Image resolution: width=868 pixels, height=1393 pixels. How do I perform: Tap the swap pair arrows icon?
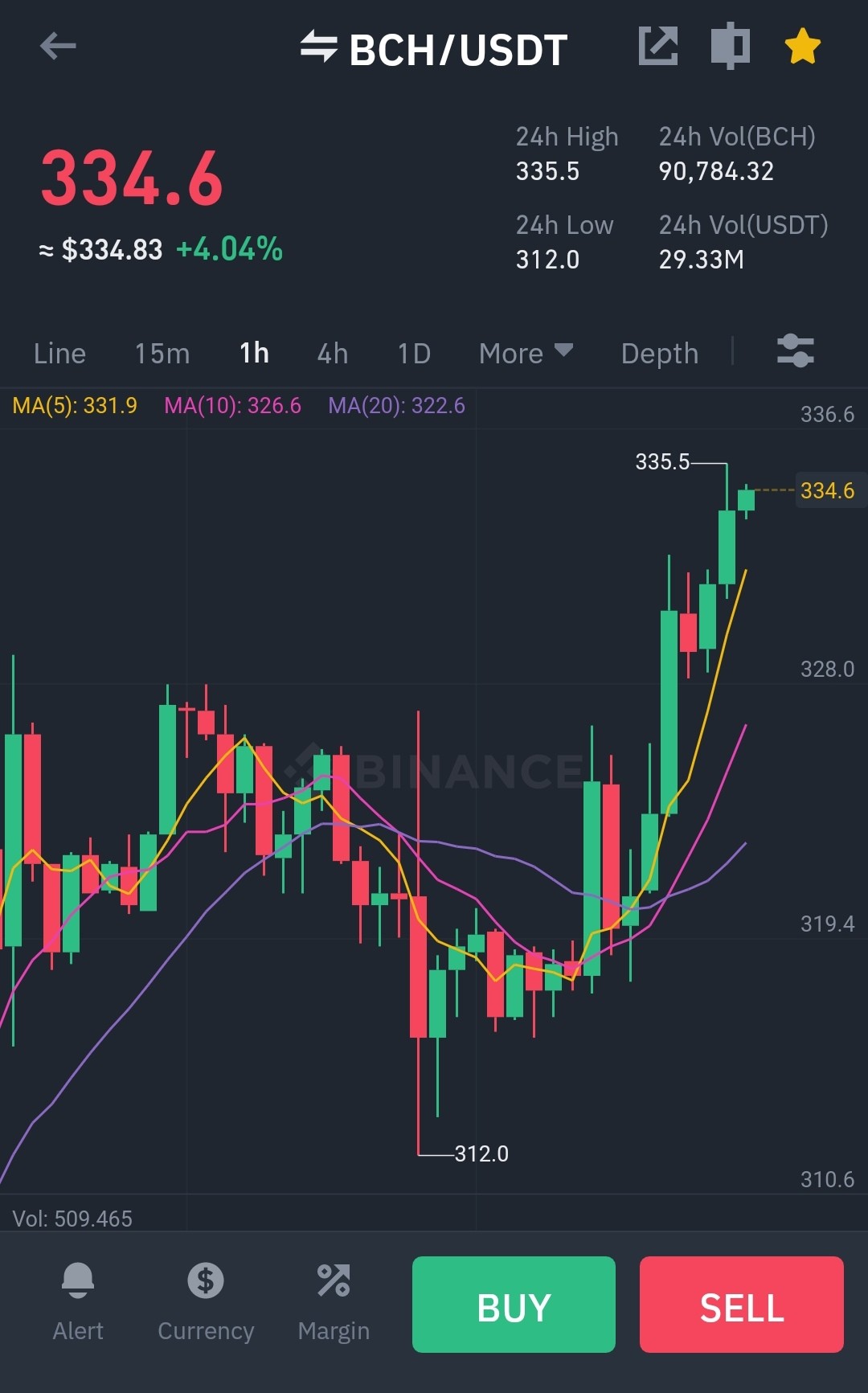tap(318, 46)
